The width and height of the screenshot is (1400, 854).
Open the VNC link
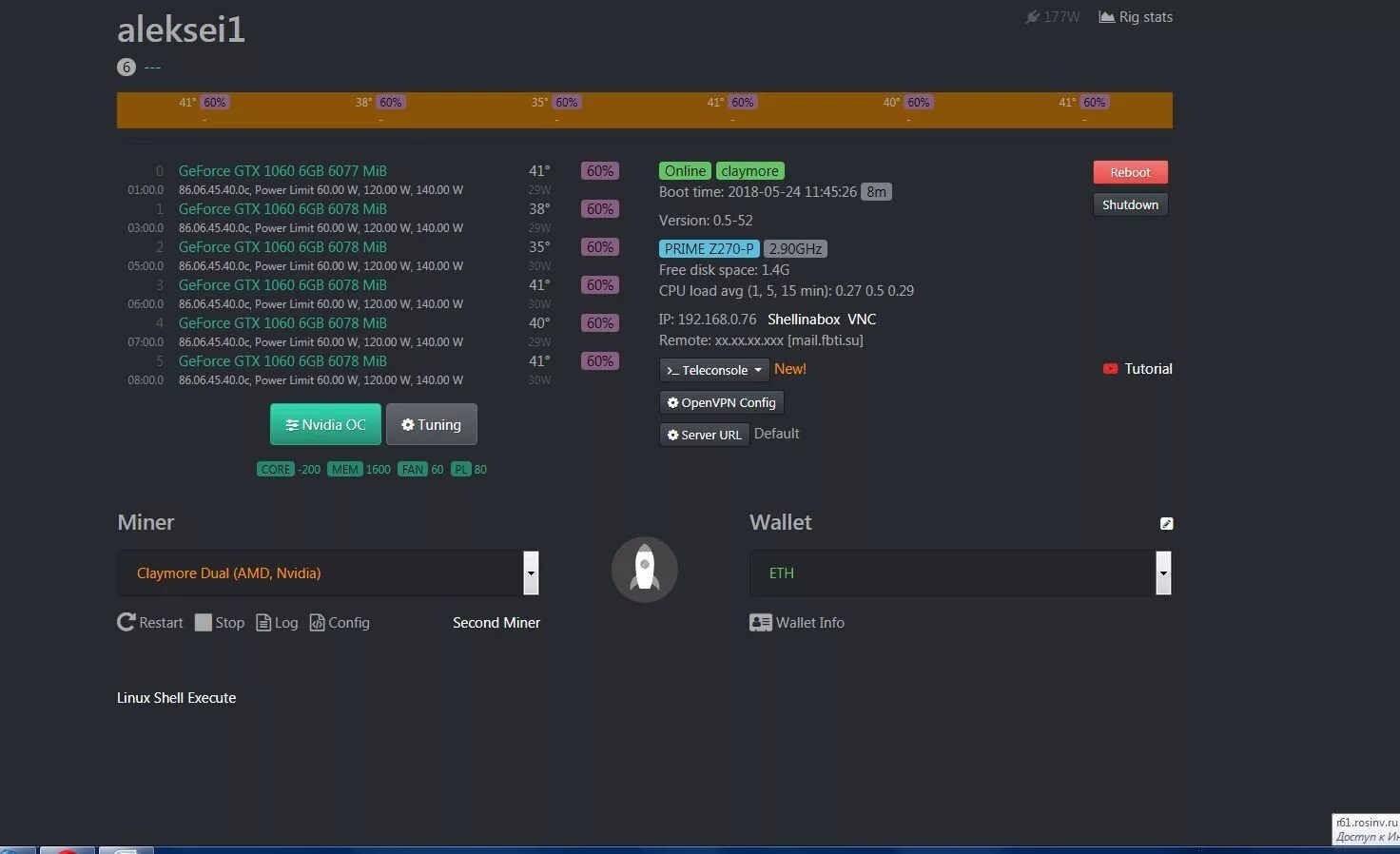coord(862,320)
